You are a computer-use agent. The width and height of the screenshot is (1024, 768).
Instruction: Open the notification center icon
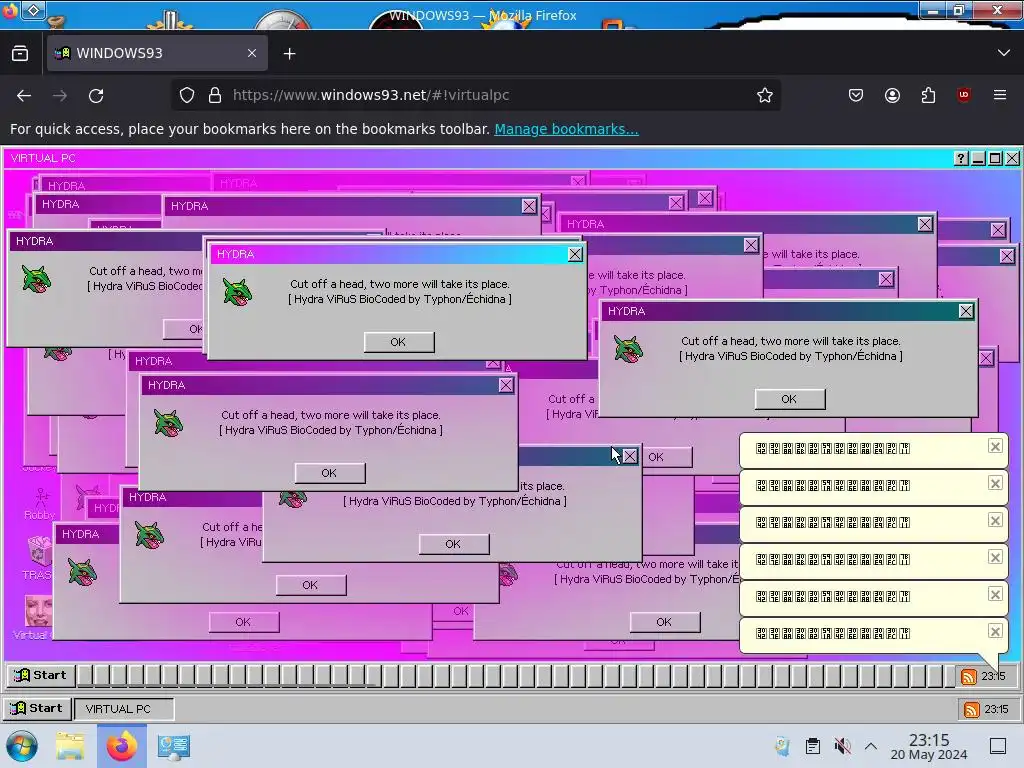click(x=998, y=746)
